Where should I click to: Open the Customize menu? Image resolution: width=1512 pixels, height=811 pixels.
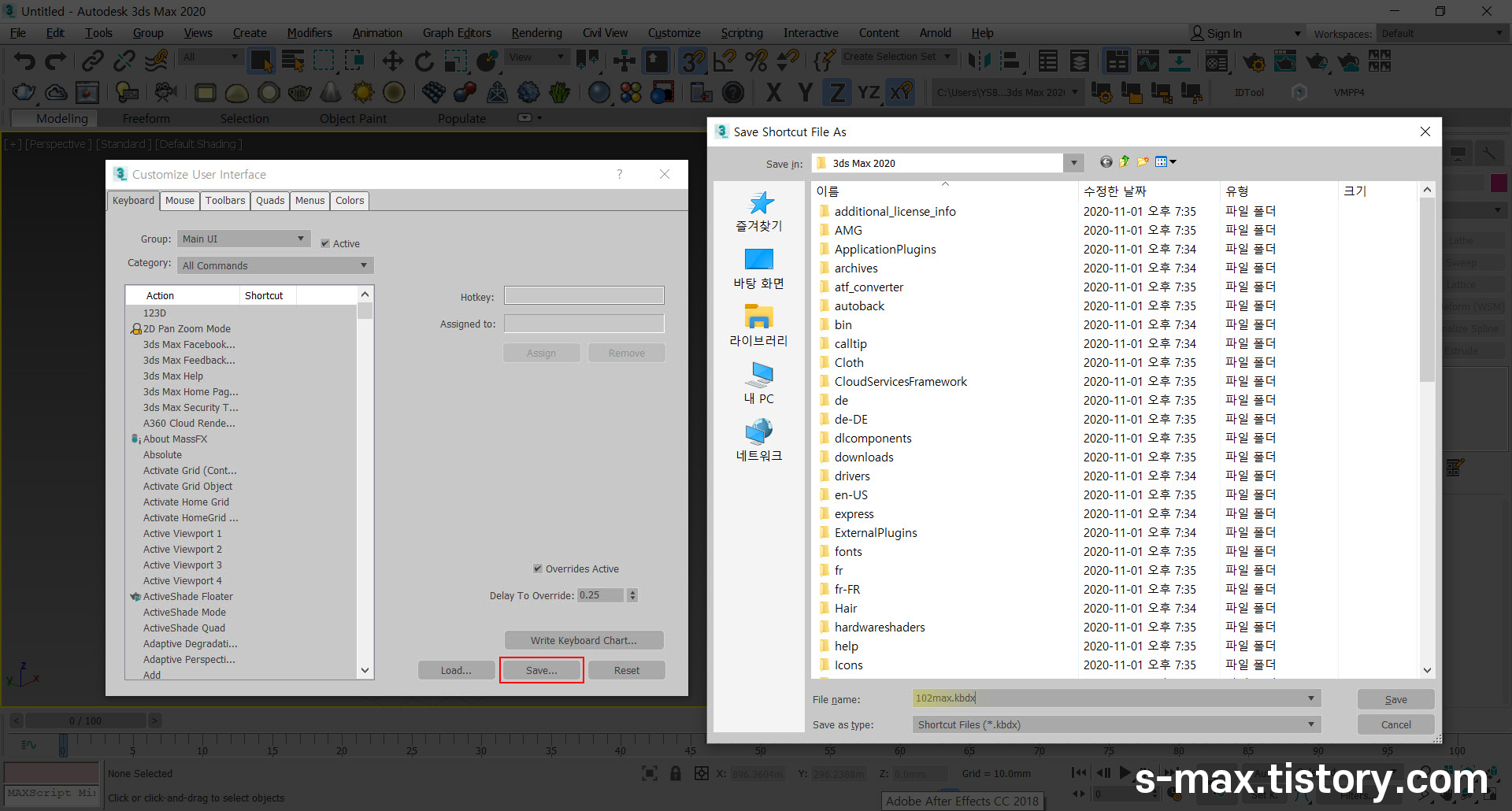(x=674, y=33)
